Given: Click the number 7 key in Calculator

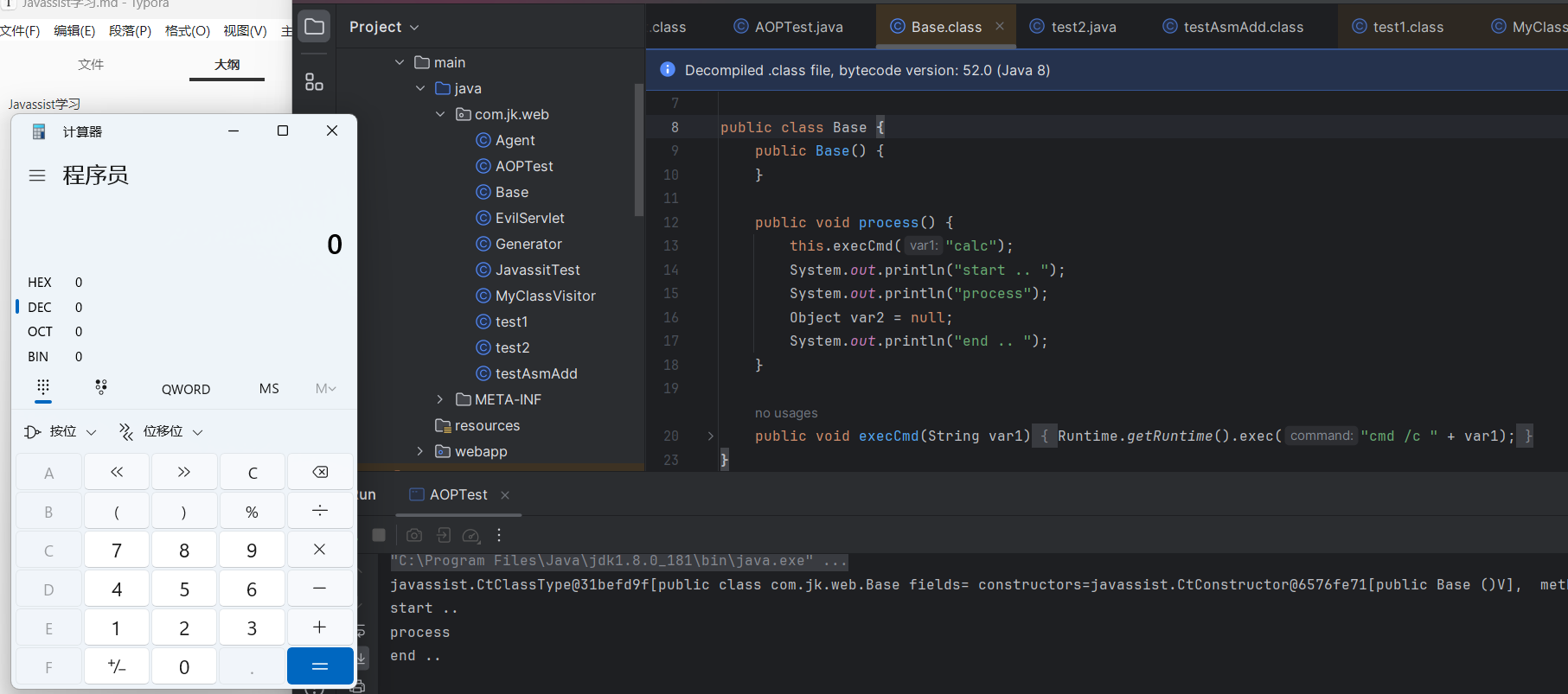Looking at the screenshot, I should (x=117, y=550).
